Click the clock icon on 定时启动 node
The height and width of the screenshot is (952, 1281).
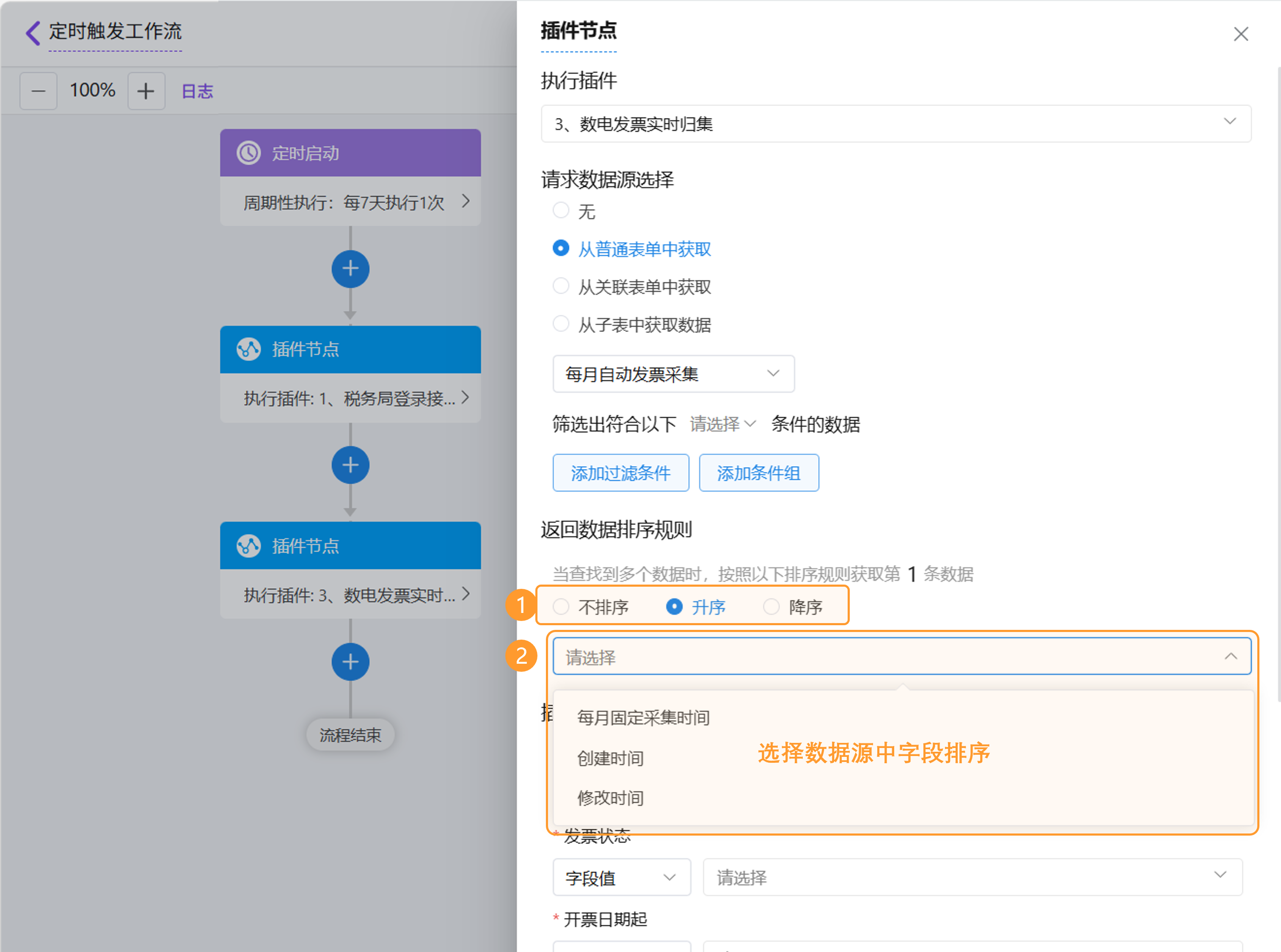249,153
